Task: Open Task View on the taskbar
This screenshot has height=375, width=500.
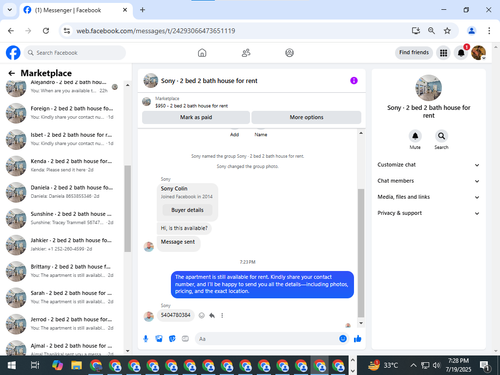Action: (x=35, y=365)
